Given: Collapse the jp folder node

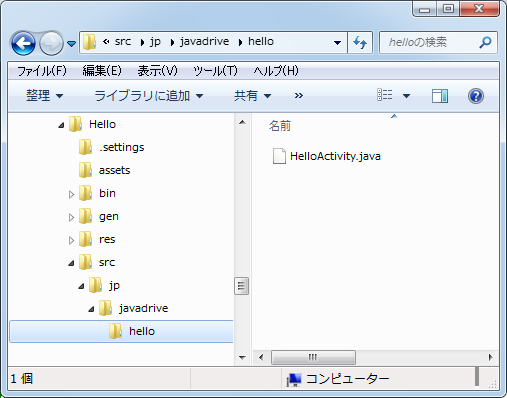Looking at the screenshot, I should (81, 286).
